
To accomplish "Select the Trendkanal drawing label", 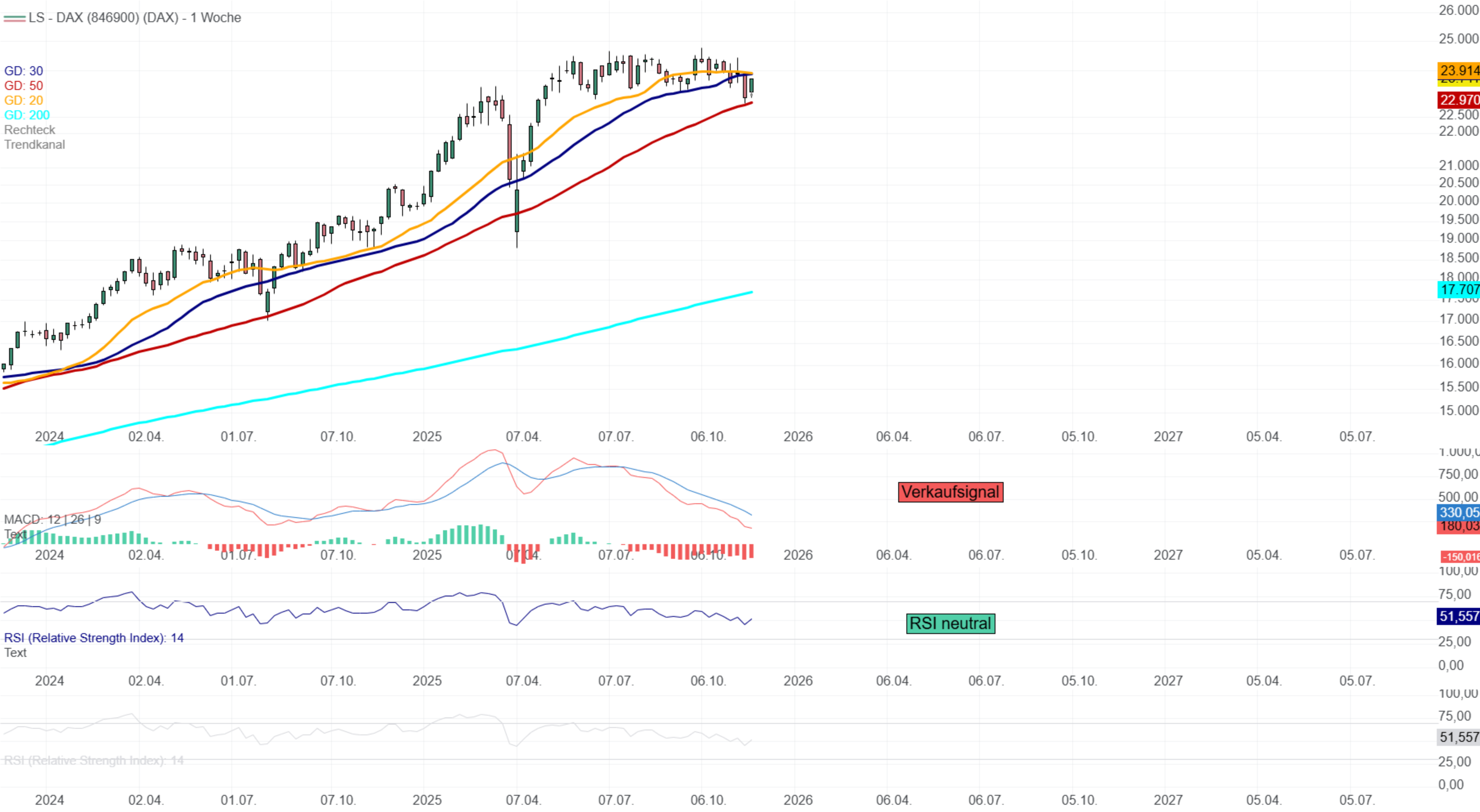I will pyautogui.click(x=34, y=145).
